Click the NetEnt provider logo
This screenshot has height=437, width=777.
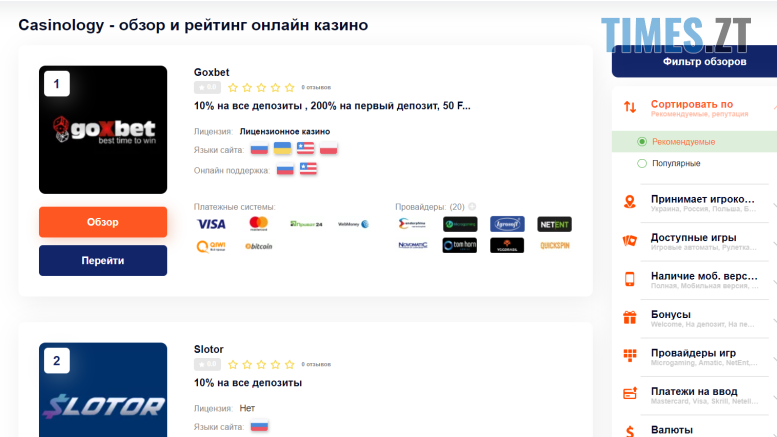tap(554, 224)
